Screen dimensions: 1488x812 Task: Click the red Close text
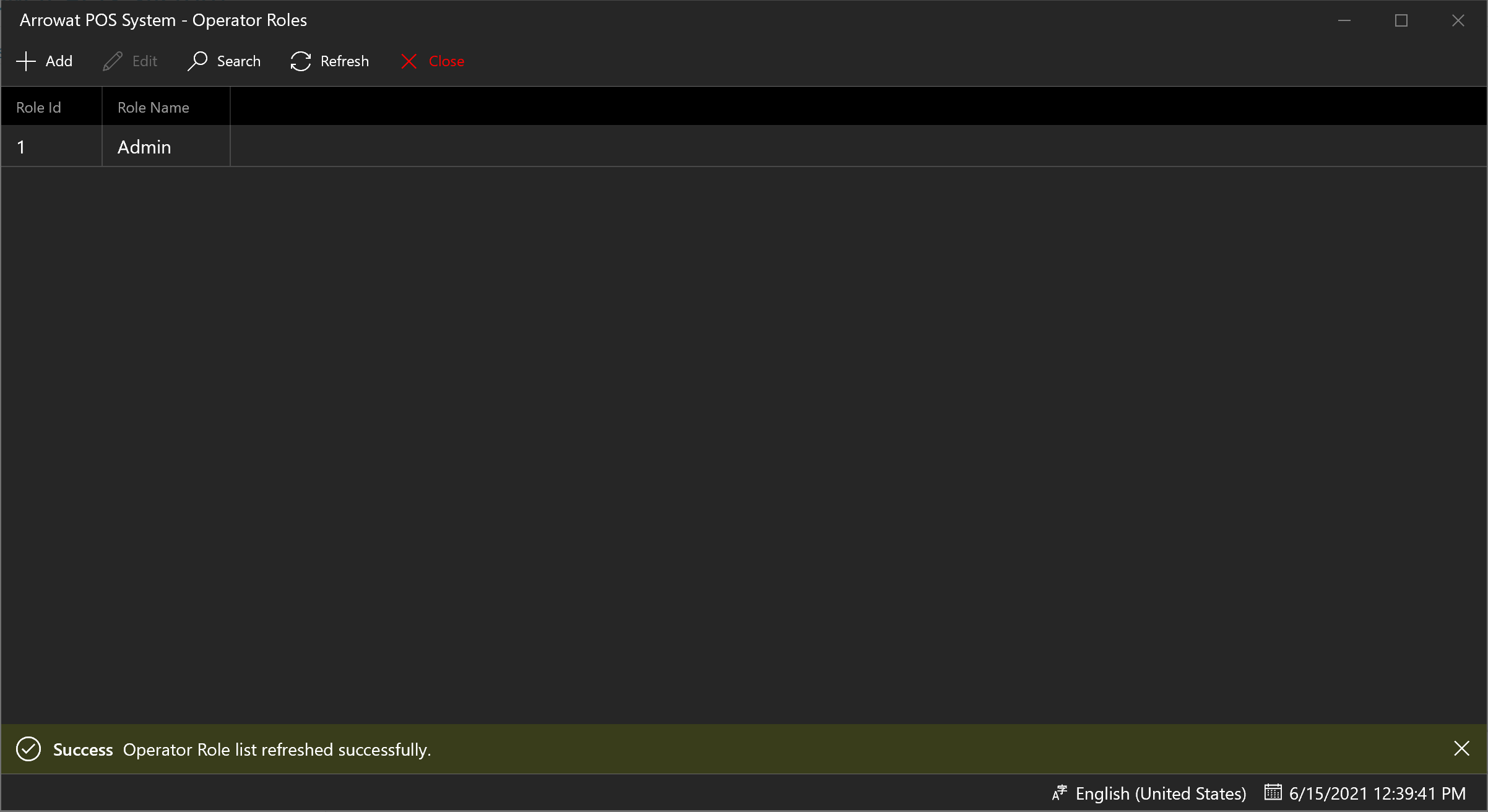point(446,61)
